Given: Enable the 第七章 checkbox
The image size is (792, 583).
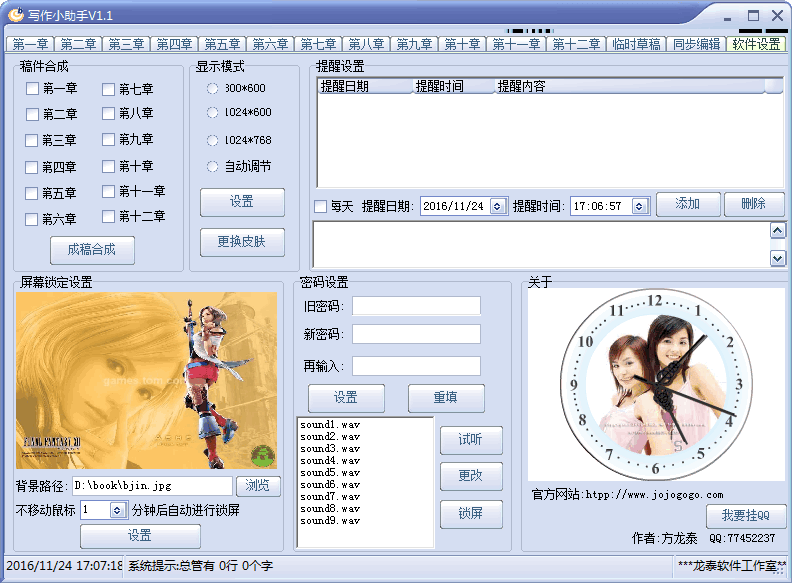Looking at the screenshot, I should click(108, 89).
